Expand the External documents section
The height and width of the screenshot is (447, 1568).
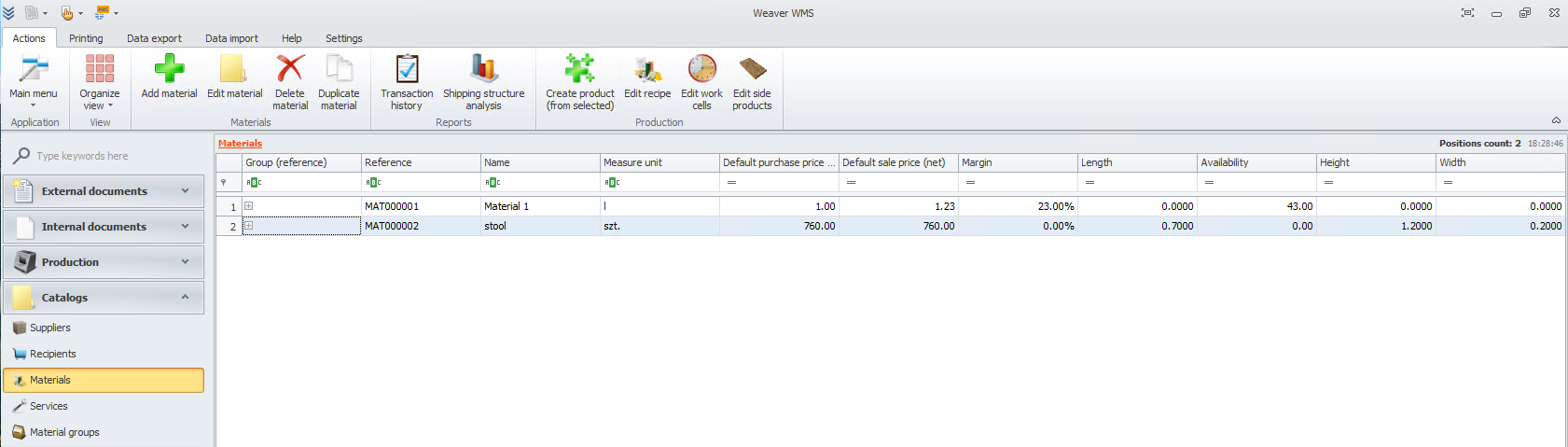pyautogui.click(x=103, y=191)
